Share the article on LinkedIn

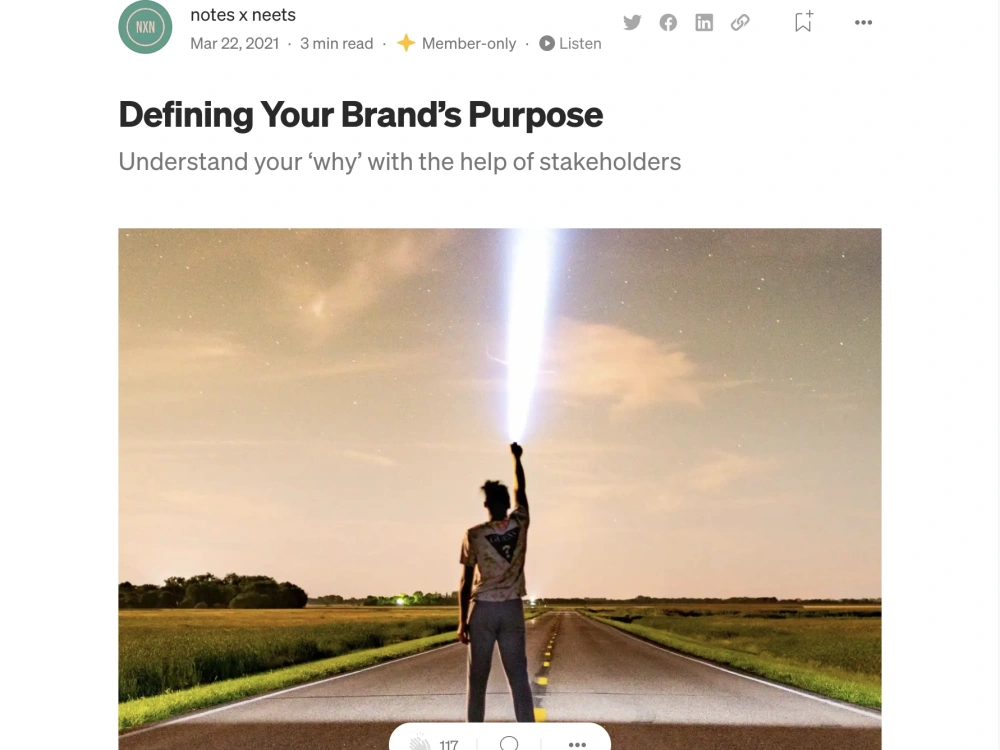pyautogui.click(x=704, y=22)
